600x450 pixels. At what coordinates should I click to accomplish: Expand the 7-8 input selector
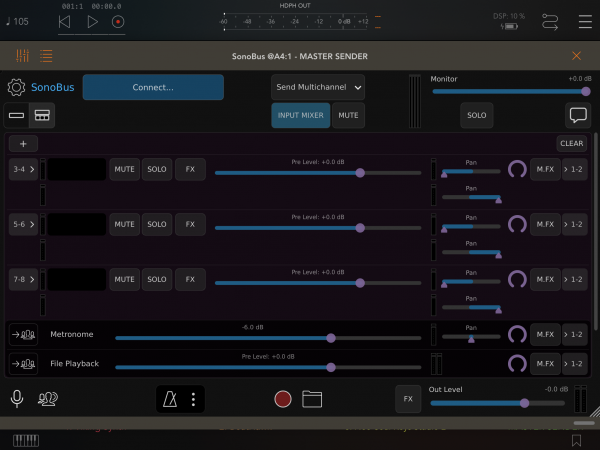23,279
